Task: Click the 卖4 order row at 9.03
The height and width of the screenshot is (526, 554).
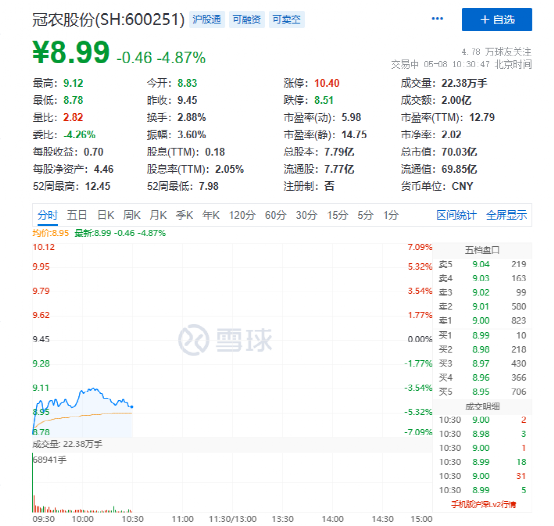Action: point(482,278)
